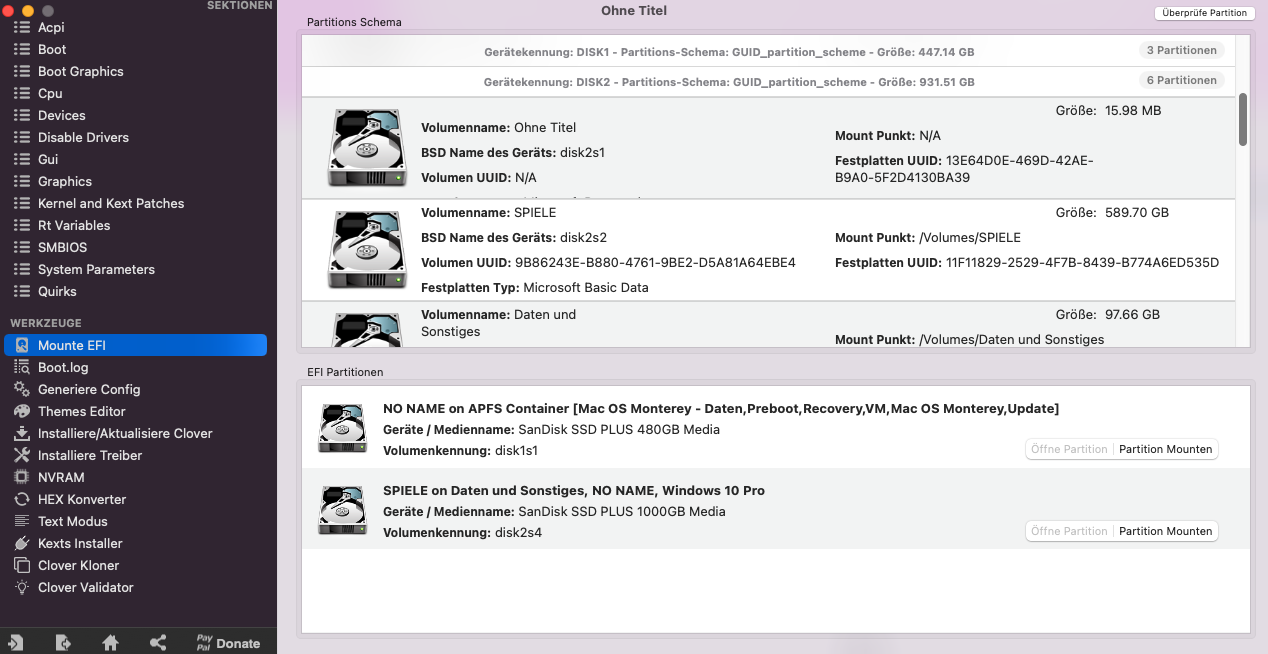Click the Partitions Schema scrollbar thumb
The image size is (1268, 654).
click(1243, 119)
